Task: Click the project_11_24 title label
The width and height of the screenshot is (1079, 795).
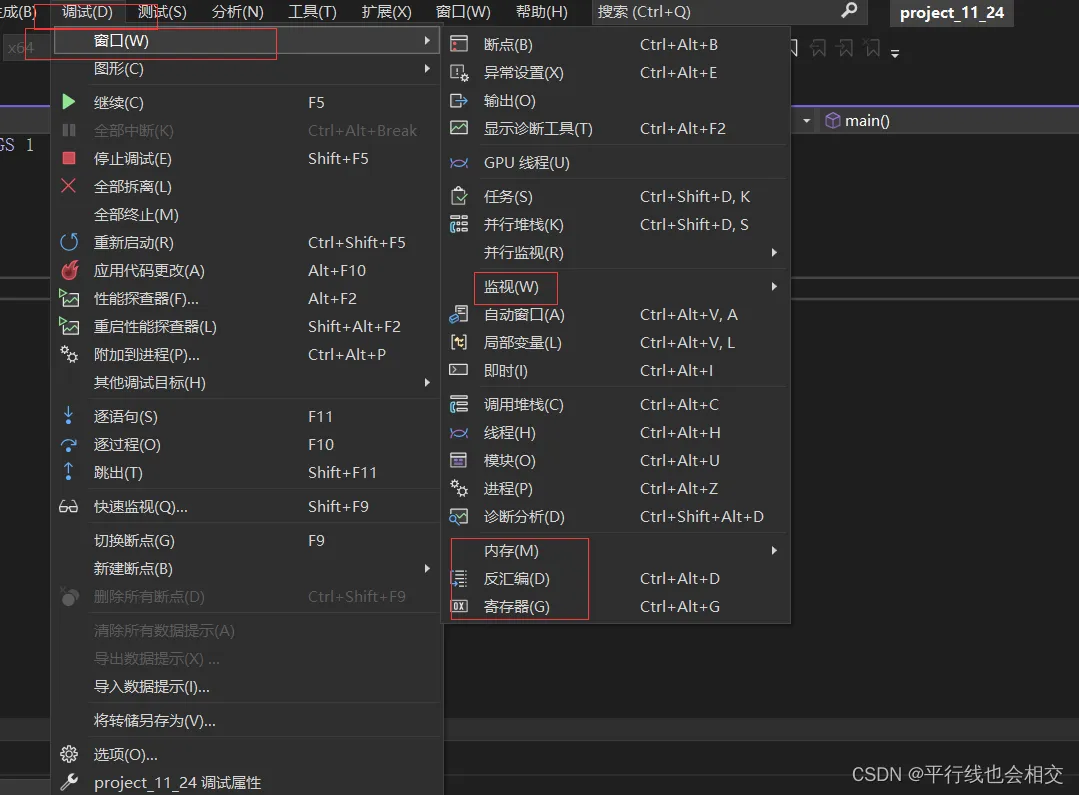Action: (952, 12)
